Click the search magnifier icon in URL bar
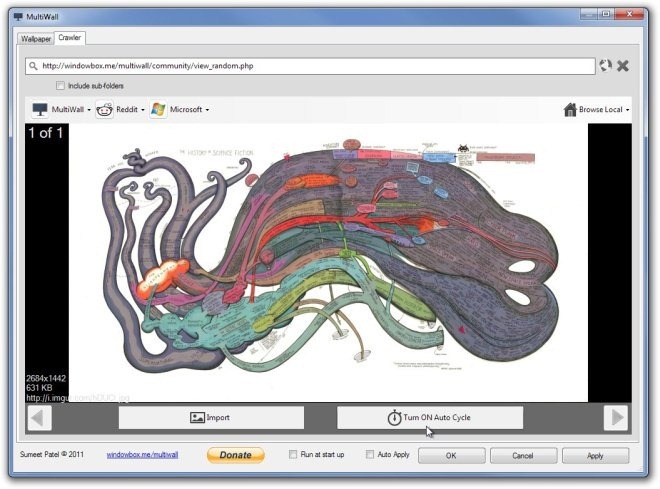 pos(33,66)
